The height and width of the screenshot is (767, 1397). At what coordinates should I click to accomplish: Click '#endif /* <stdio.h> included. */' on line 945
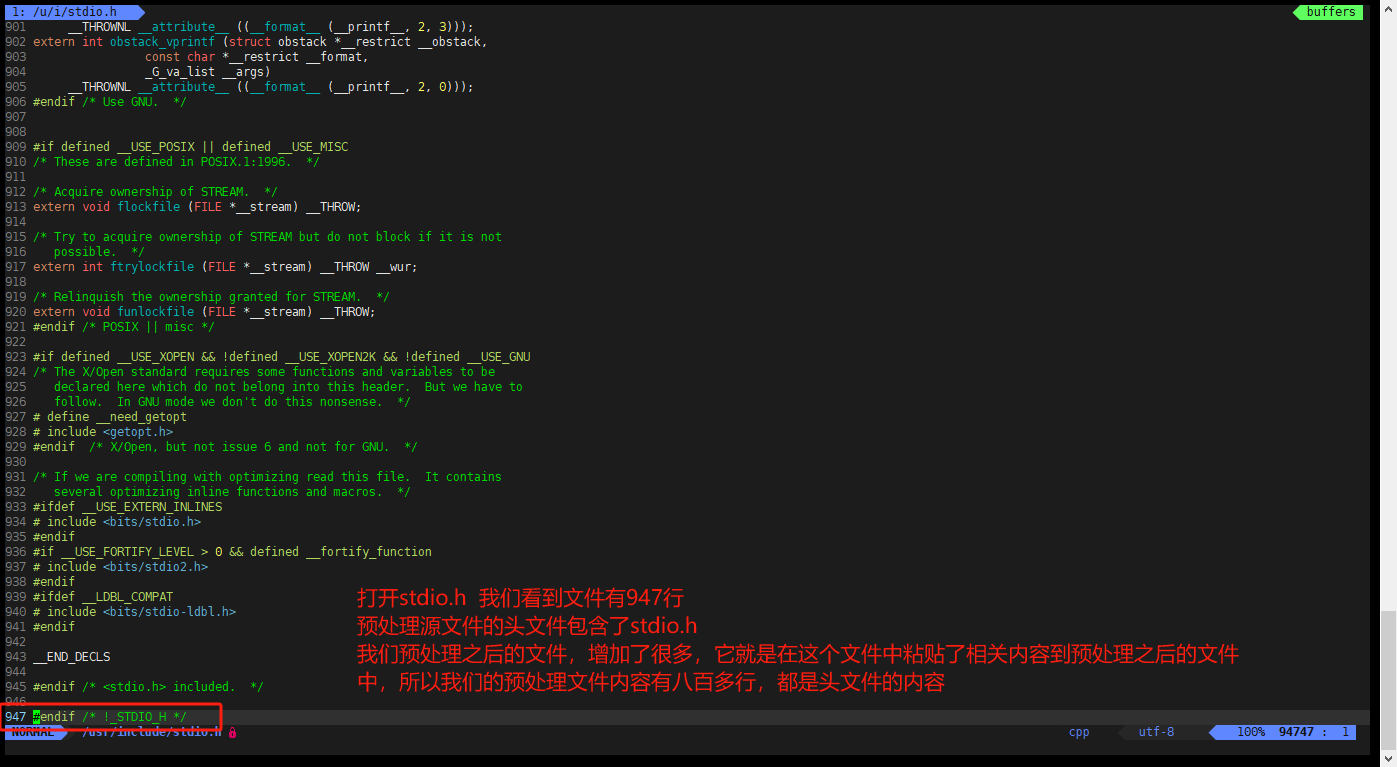click(148, 687)
